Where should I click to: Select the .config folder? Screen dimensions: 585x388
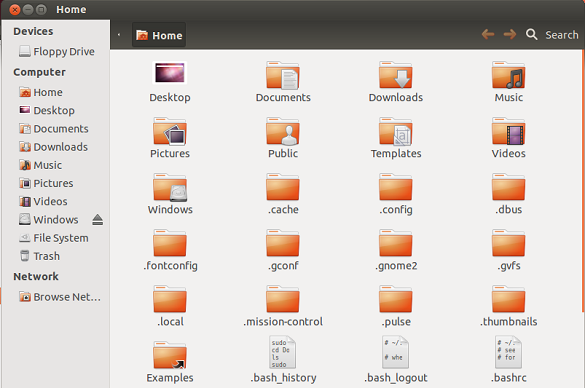(x=396, y=187)
